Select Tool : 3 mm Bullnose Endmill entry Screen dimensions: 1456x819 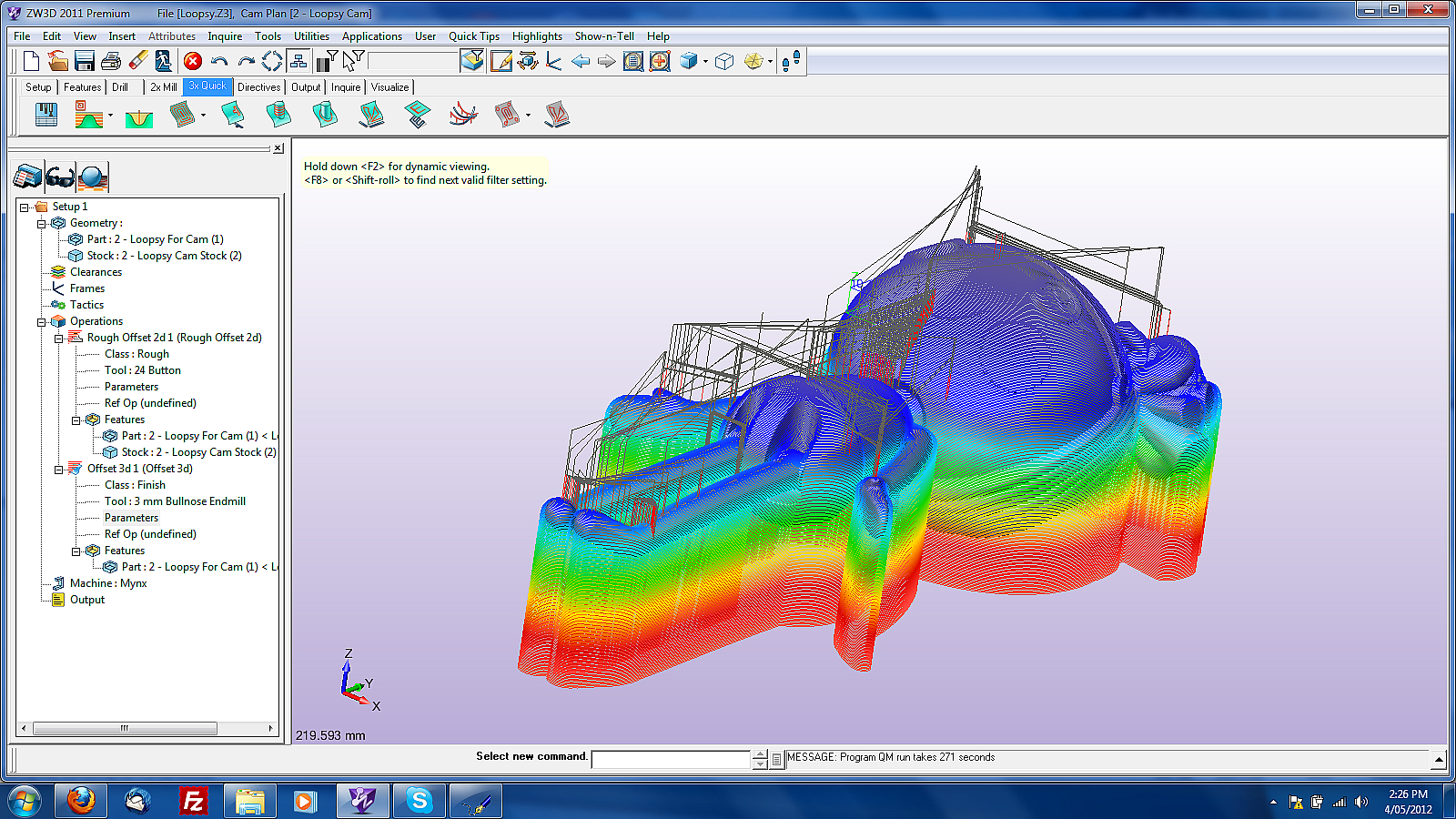[x=175, y=501]
